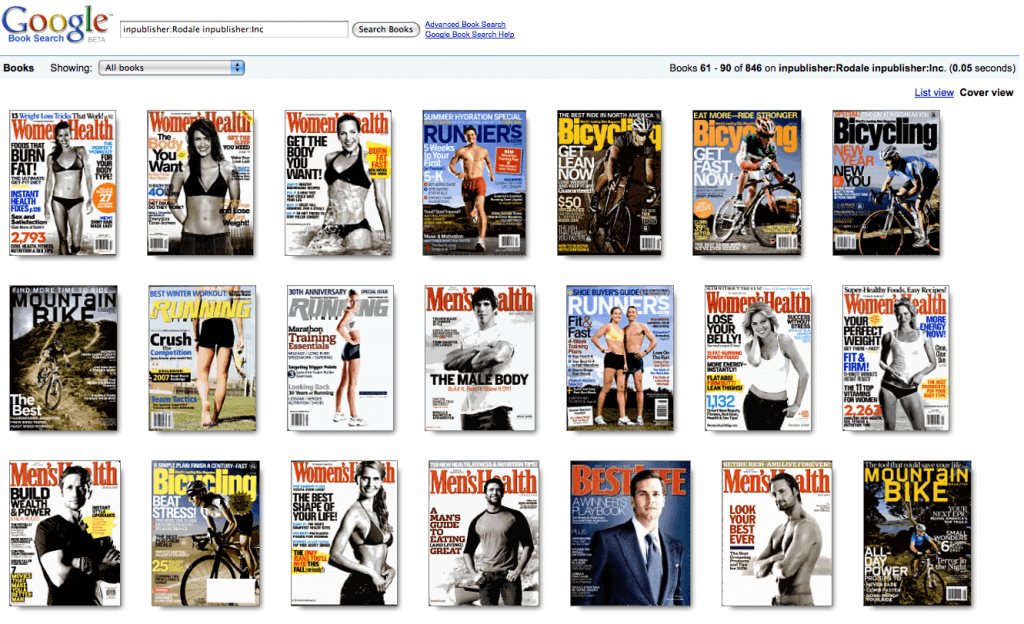
Task: Select the Cover view label
Action: point(986,93)
